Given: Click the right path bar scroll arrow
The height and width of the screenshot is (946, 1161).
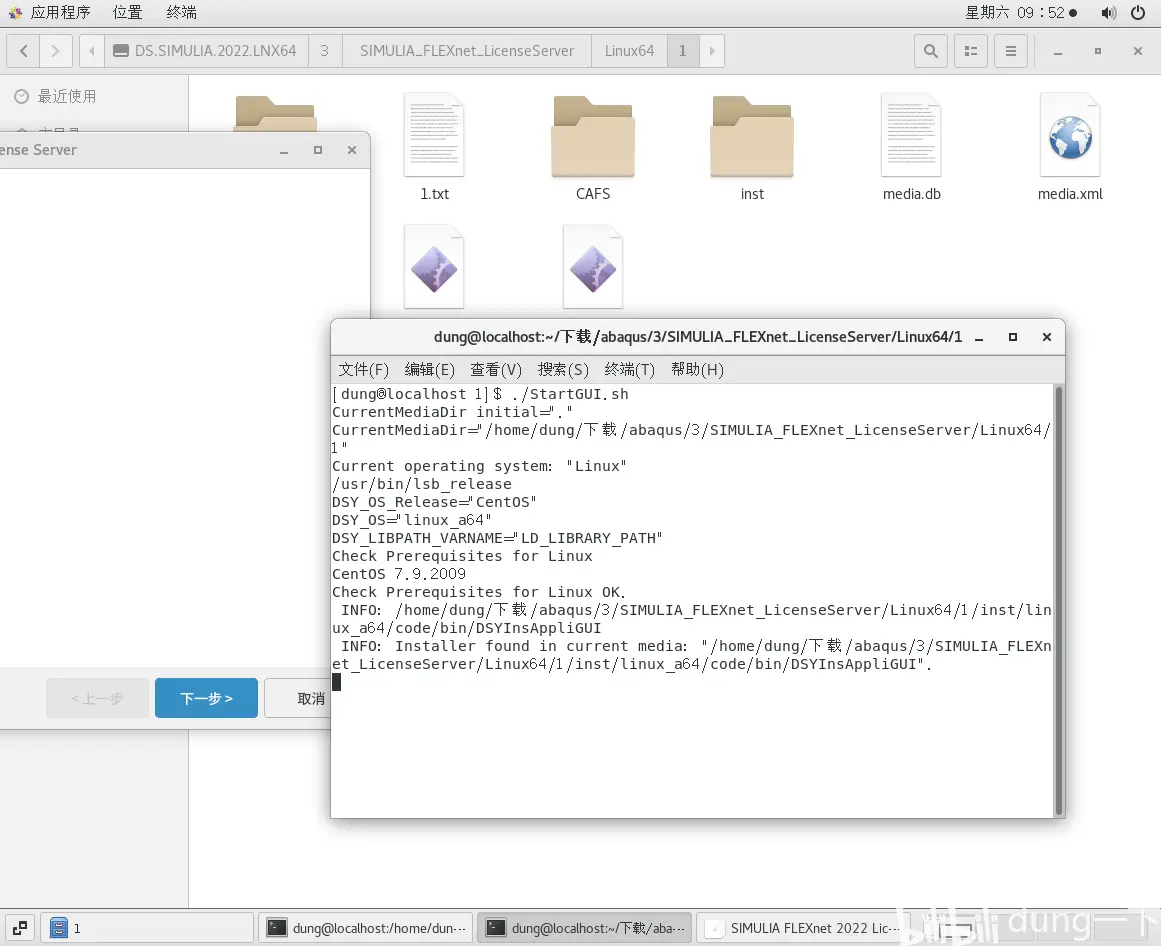Looking at the screenshot, I should [712, 51].
